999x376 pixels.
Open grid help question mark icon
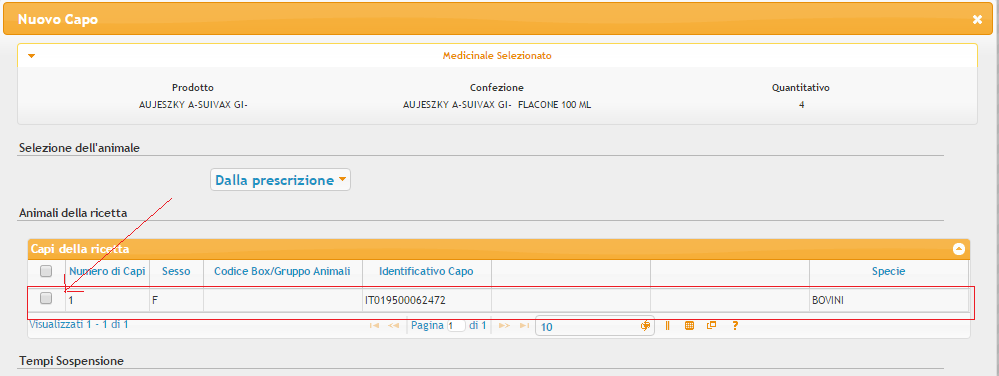pyautogui.click(x=735, y=326)
